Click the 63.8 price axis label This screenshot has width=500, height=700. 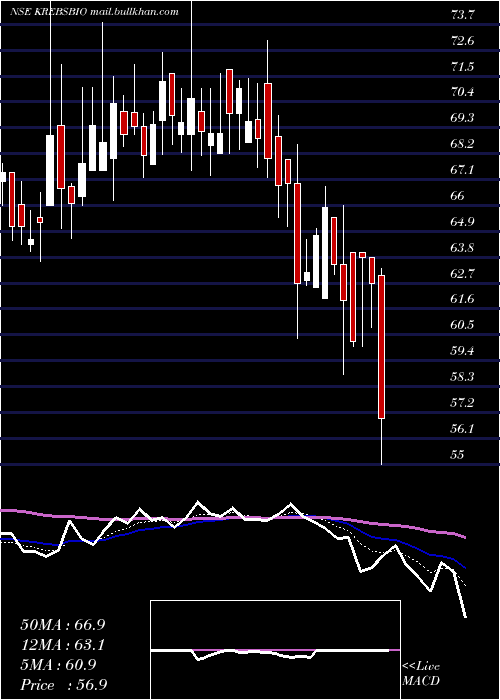[x=463, y=248]
